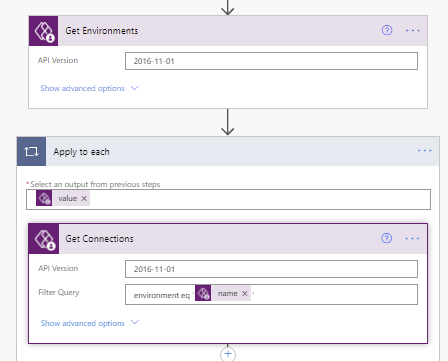Click the Apply to each loop icon
The image size is (448, 361).
tap(31, 152)
